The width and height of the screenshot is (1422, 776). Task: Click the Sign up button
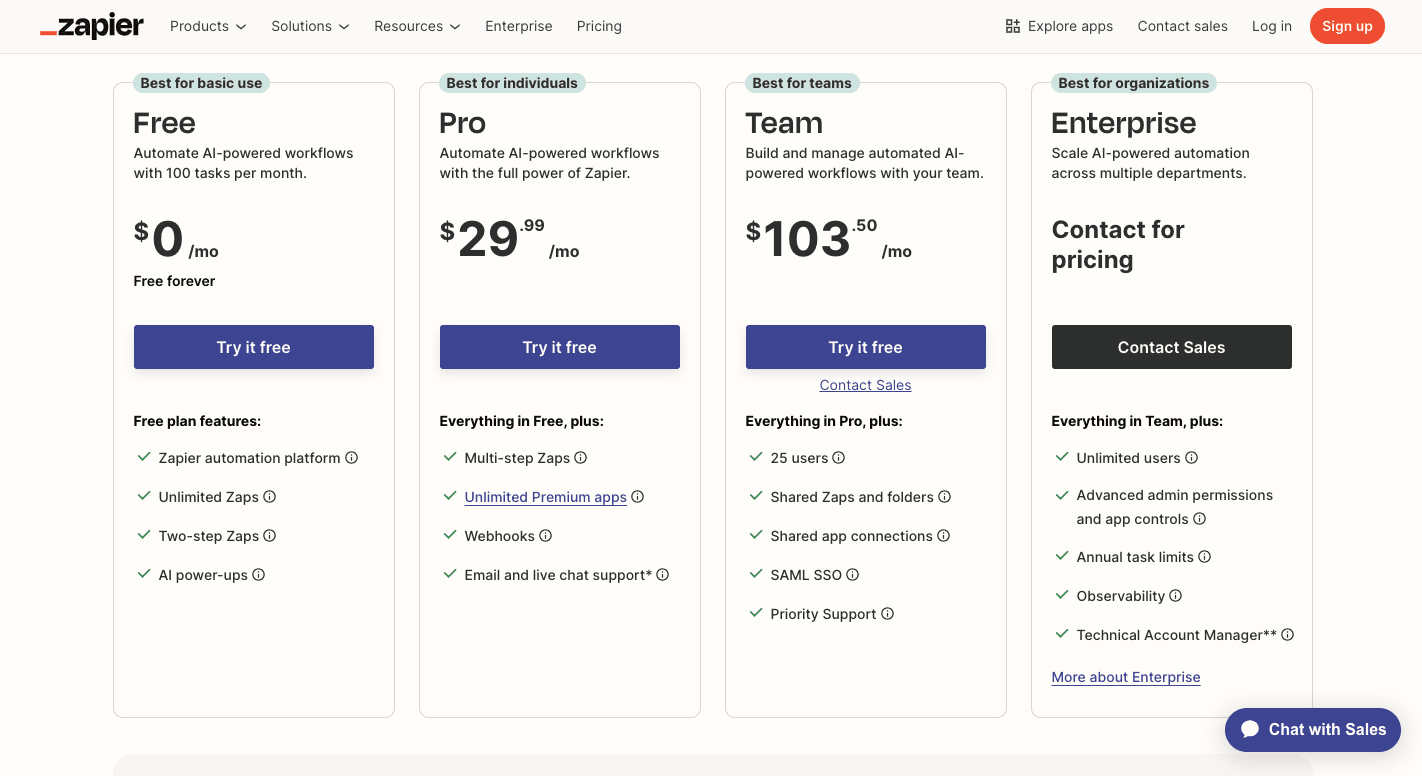[x=1347, y=26]
